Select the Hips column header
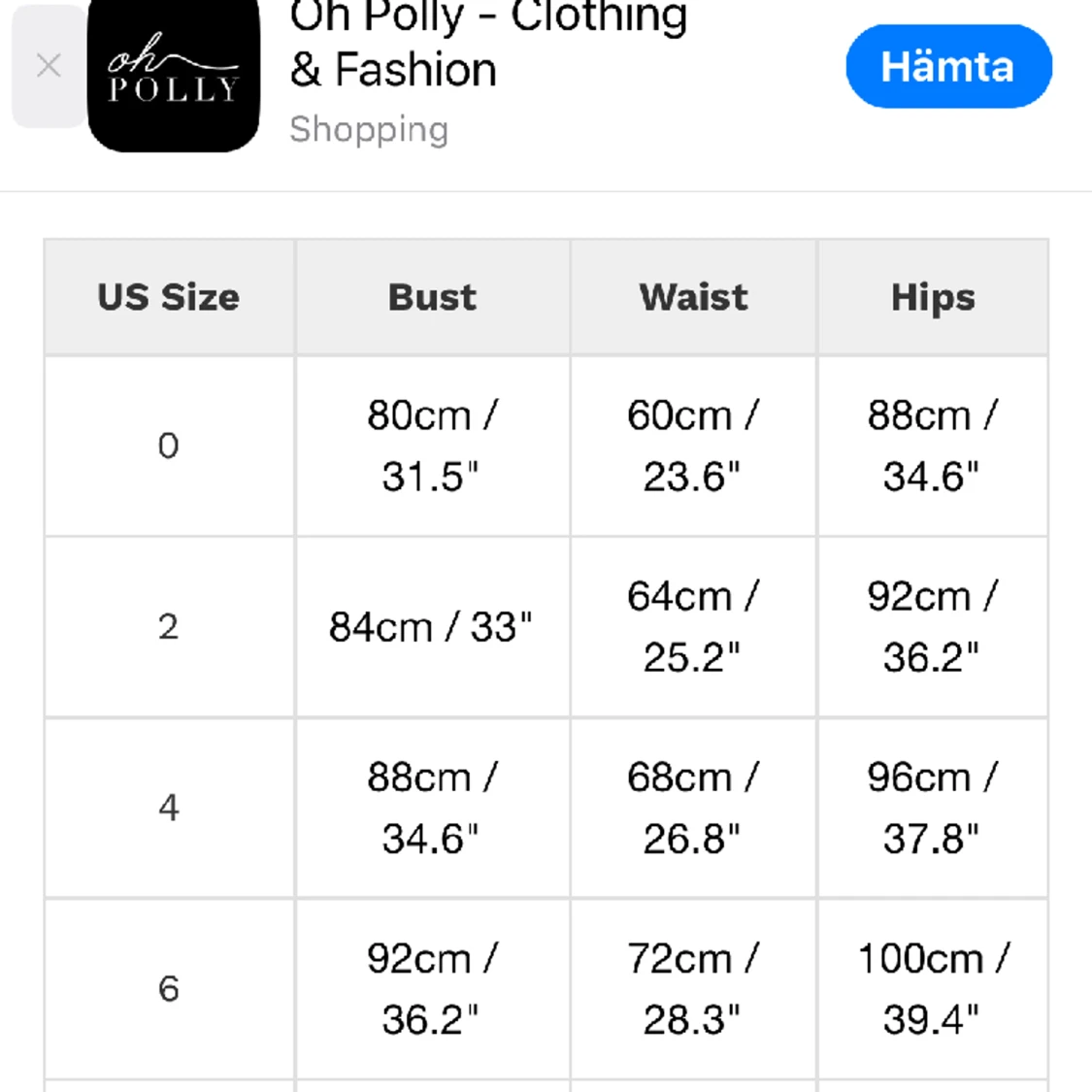 pos(933,297)
